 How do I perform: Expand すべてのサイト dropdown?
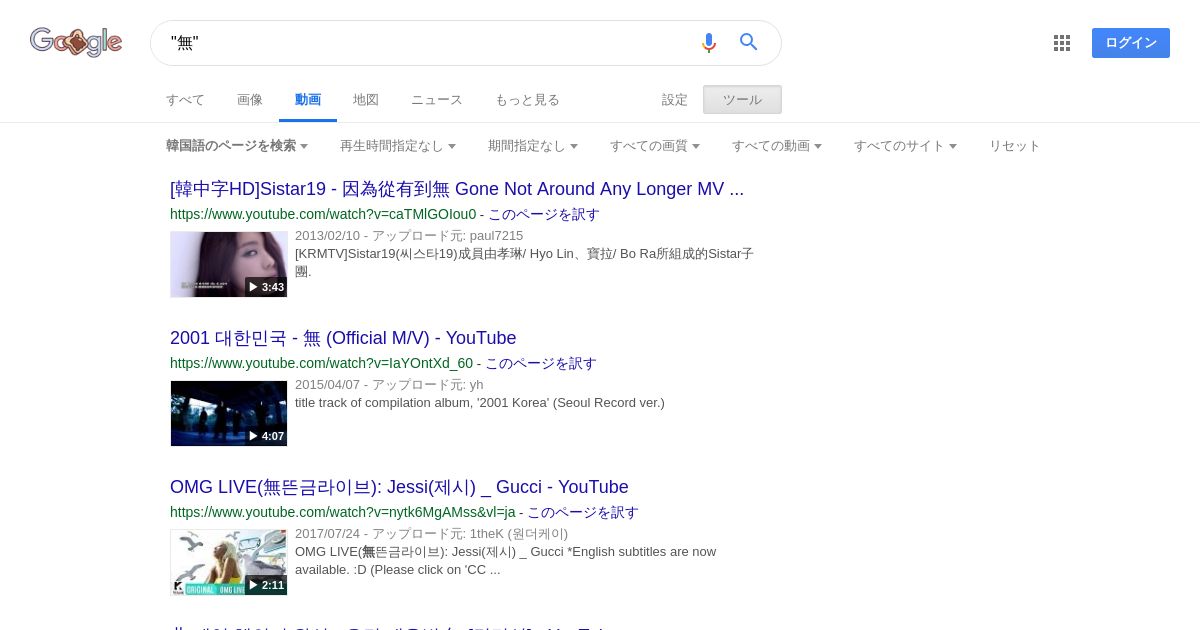click(905, 146)
